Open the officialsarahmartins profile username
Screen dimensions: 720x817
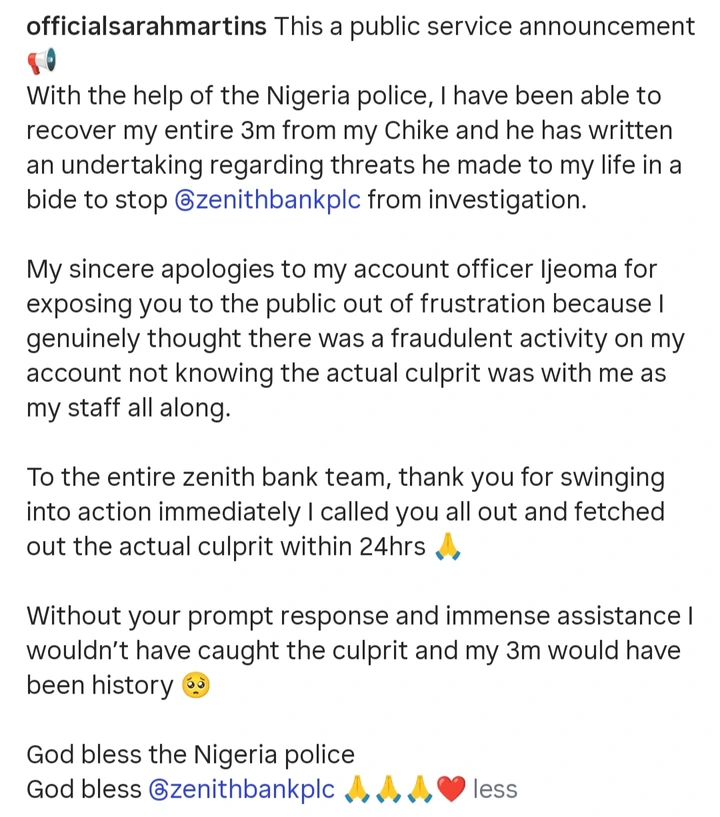click(x=147, y=27)
